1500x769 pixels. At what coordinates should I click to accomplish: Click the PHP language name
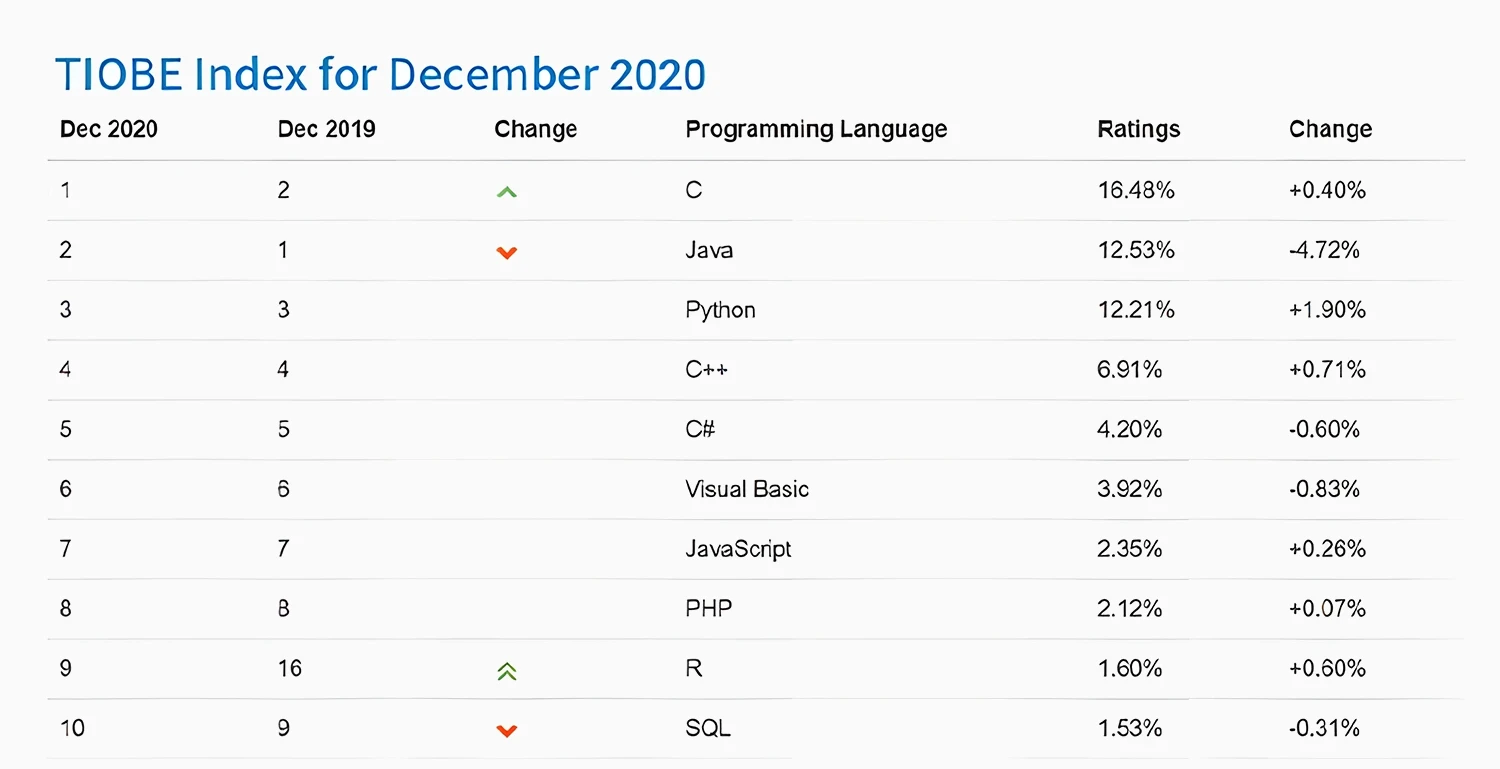tap(708, 608)
